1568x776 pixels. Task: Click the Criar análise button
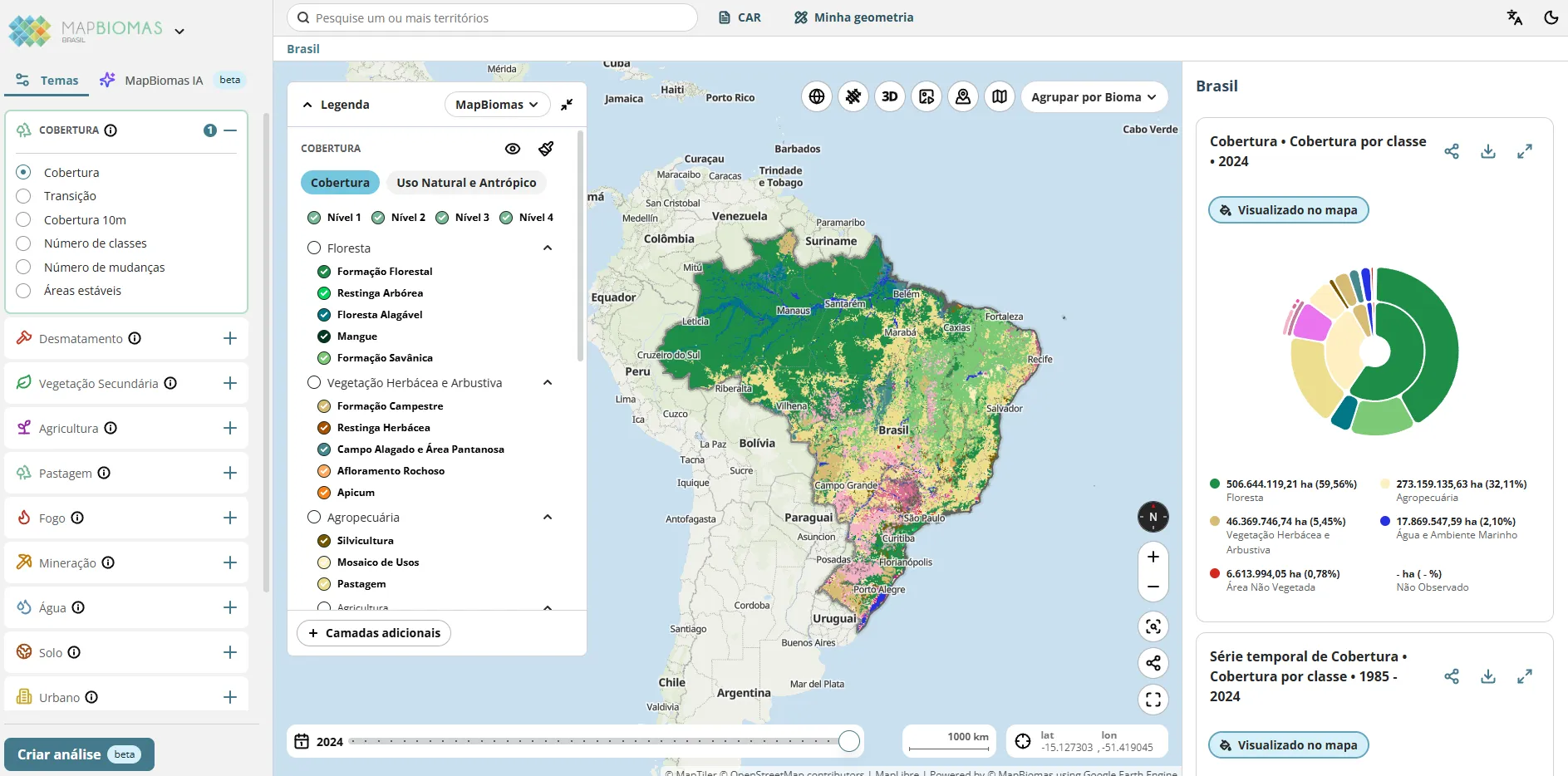(x=79, y=754)
